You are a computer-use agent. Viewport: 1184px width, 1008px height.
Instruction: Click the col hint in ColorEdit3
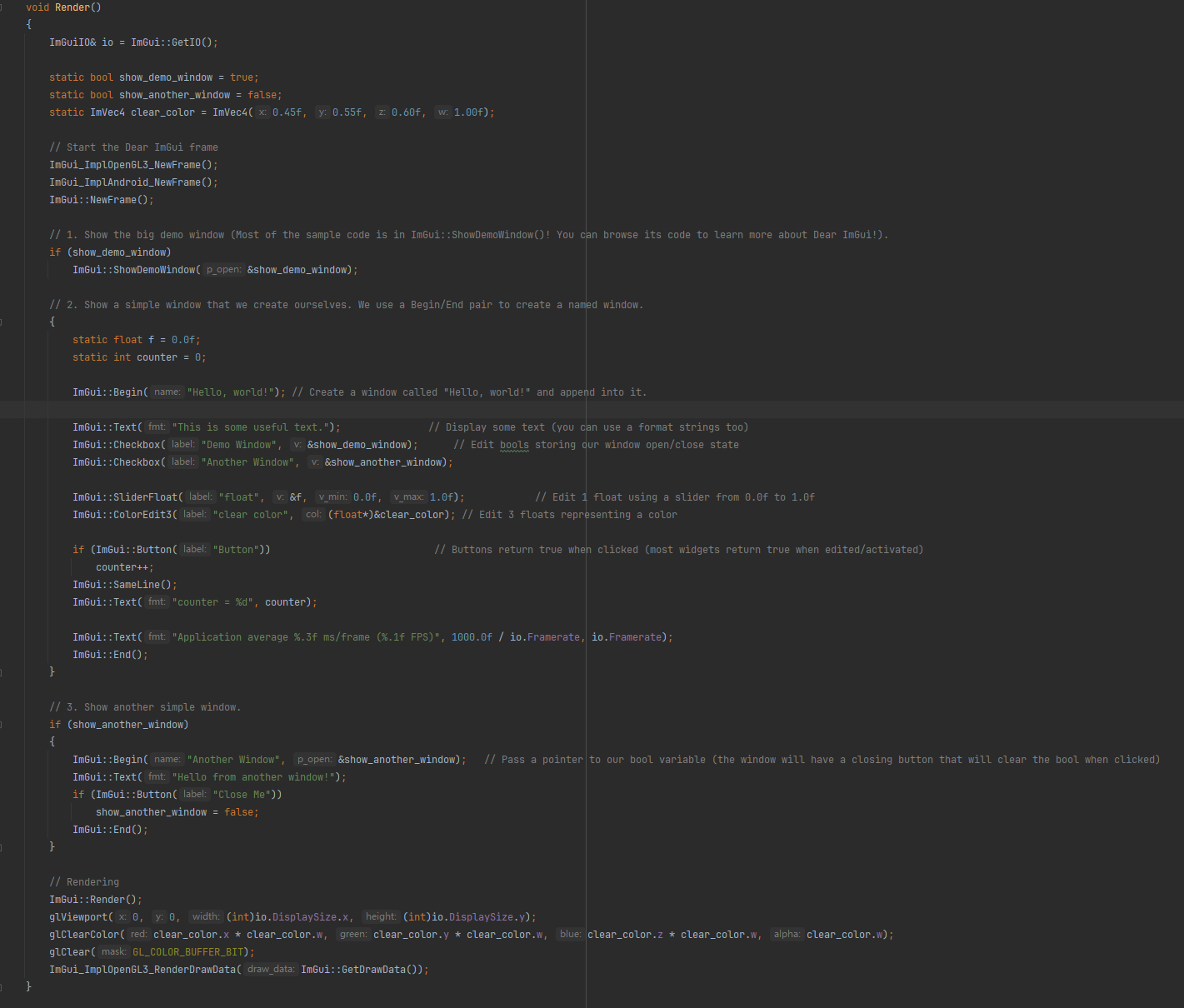pyautogui.click(x=313, y=515)
